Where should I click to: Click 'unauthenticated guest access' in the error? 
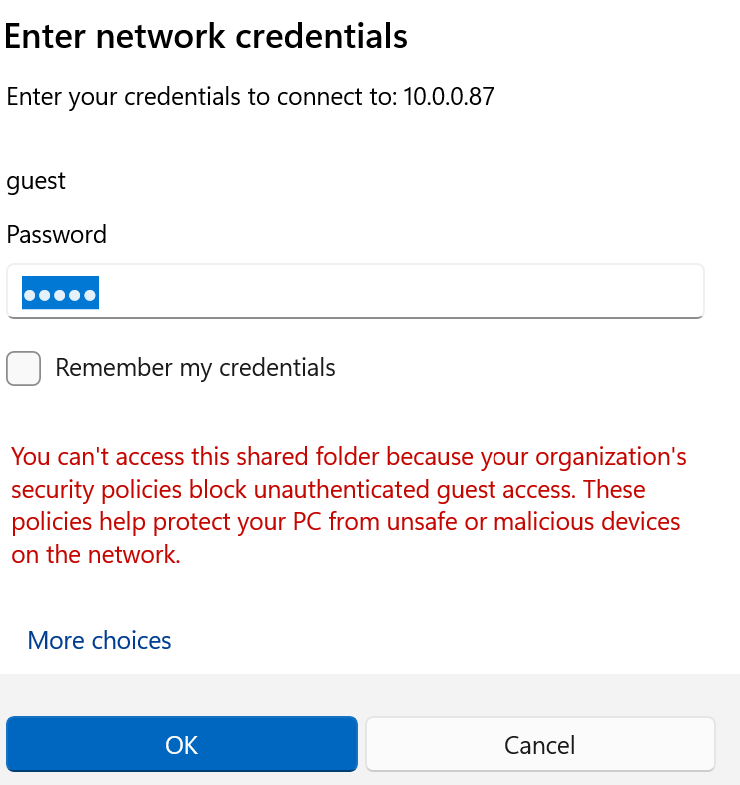pos(414,490)
